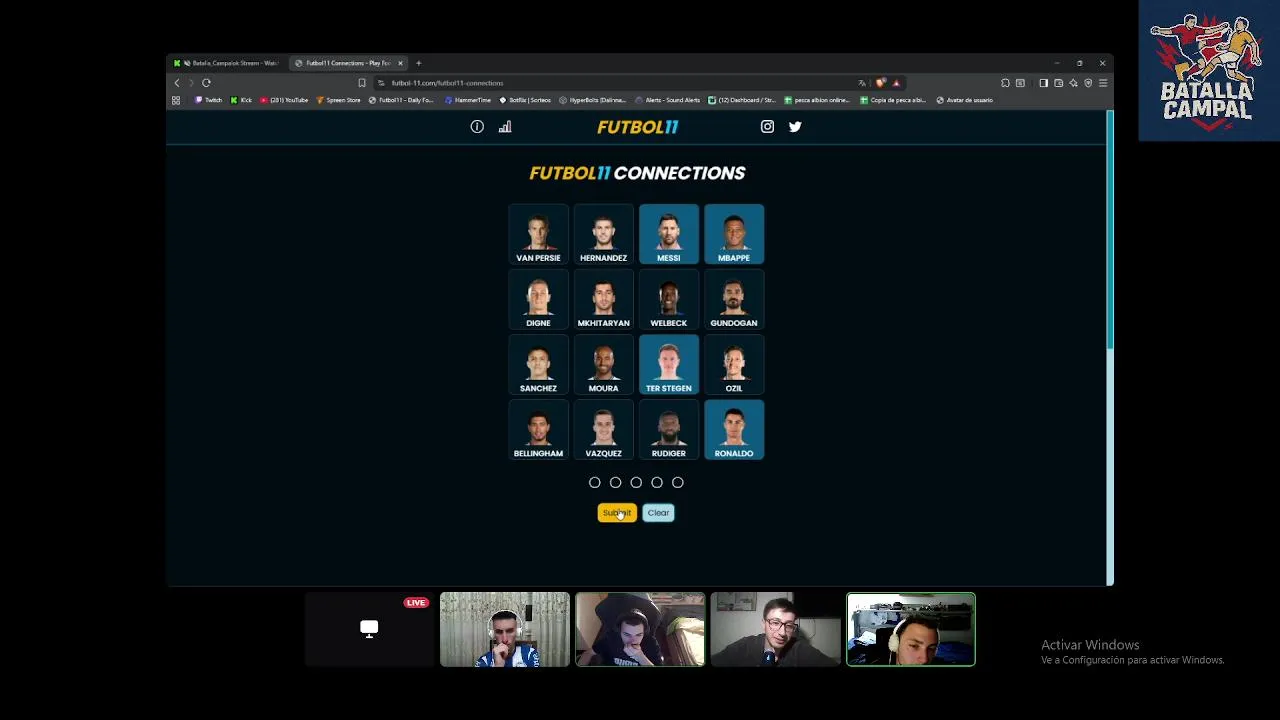This screenshot has width=1280, height=720.
Task: Select the Vazquez player card
Action: pyautogui.click(x=603, y=429)
